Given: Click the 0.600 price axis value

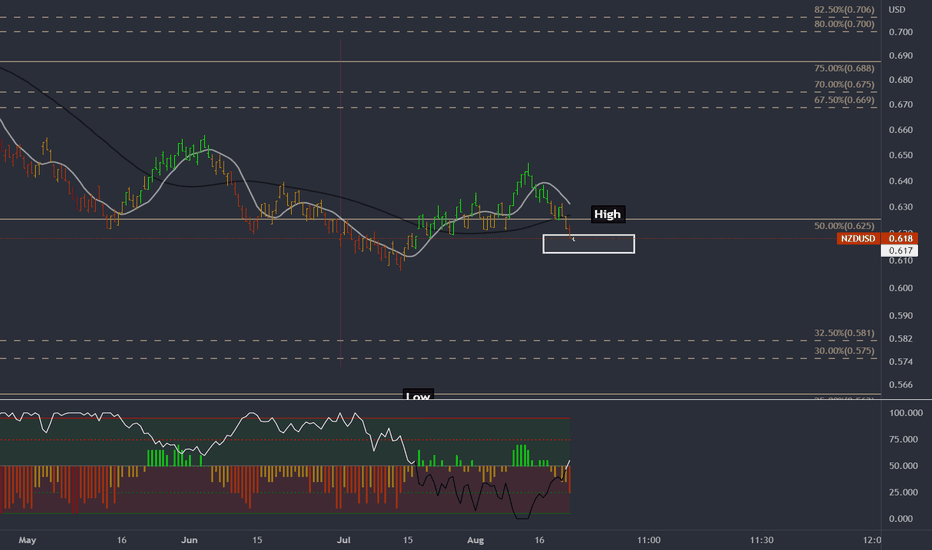Looking at the screenshot, I should click(900, 288).
